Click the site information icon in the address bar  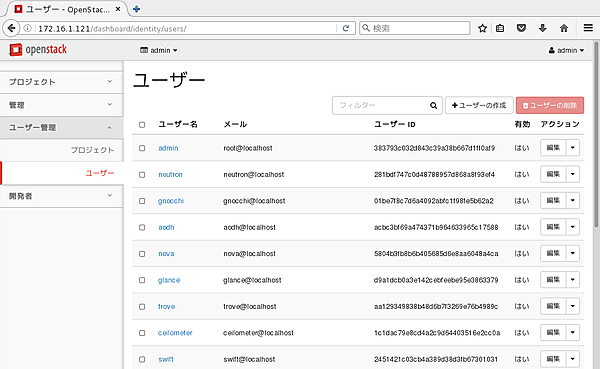point(28,28)
